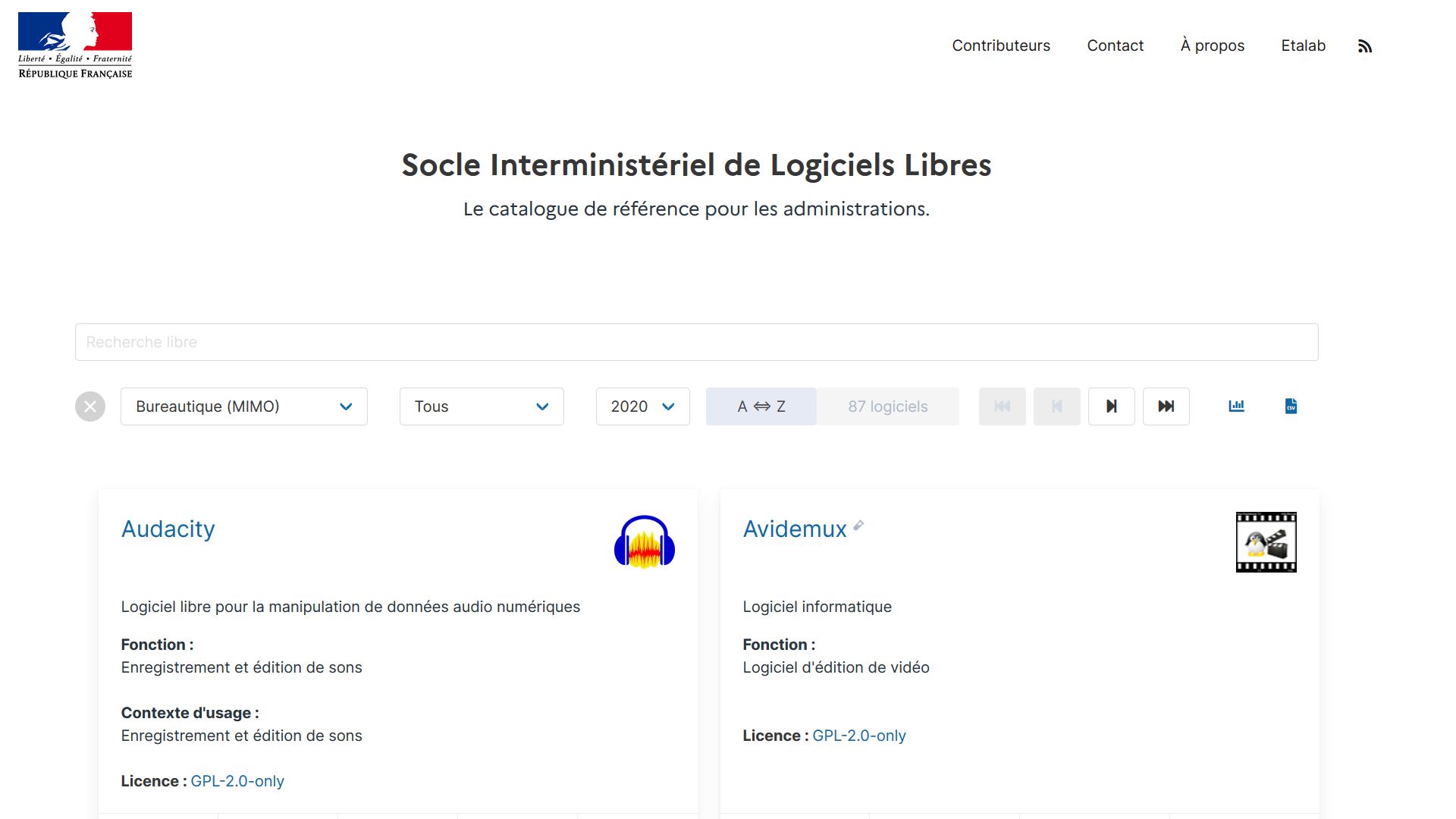Open GPL-2.0-only licence link in Avidemux card
1456x819 pixels.
(x=859, y=736)
